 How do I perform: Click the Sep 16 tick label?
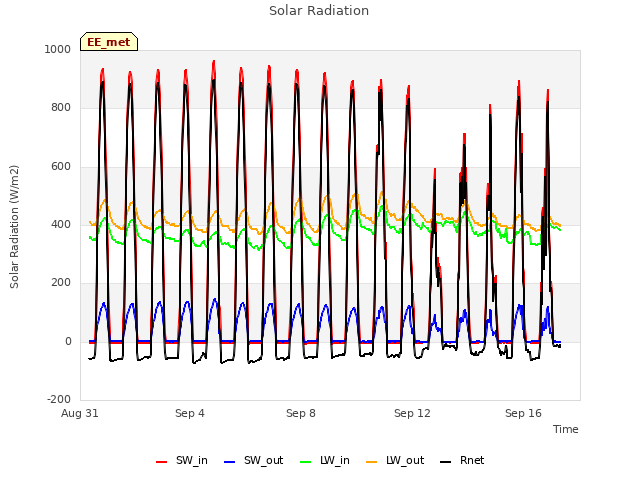[x=523, y=413]
